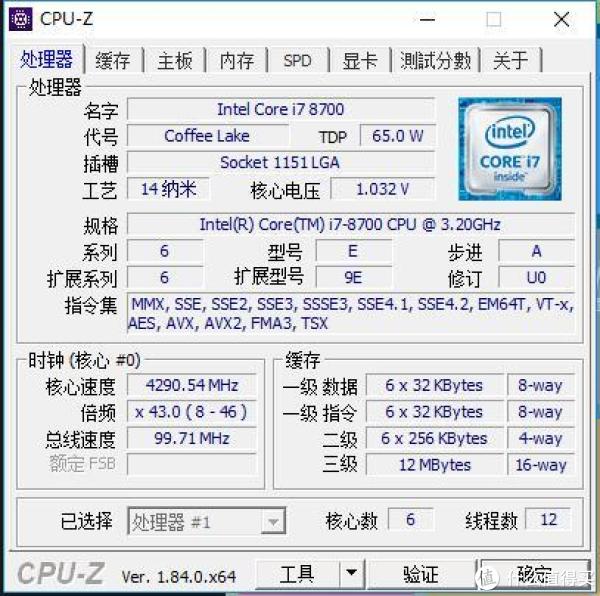
Task: Go to the 显卡 tab
Action: [360, 60]
